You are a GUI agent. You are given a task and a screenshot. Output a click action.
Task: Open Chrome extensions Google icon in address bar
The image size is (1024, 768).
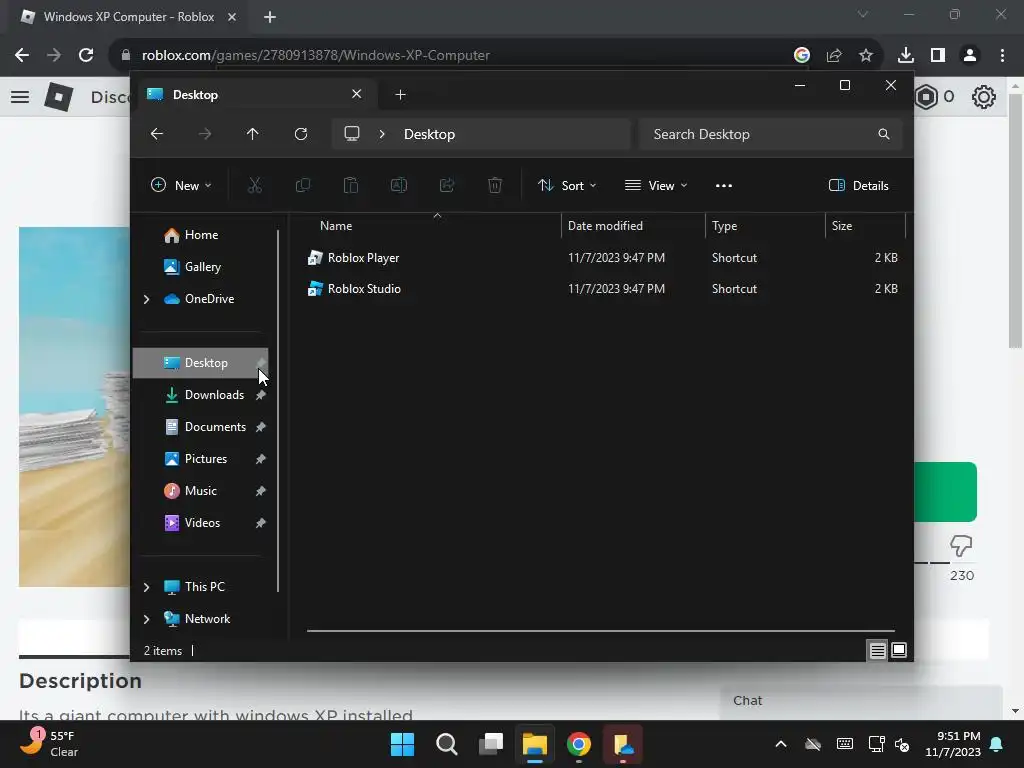(802, 55)
